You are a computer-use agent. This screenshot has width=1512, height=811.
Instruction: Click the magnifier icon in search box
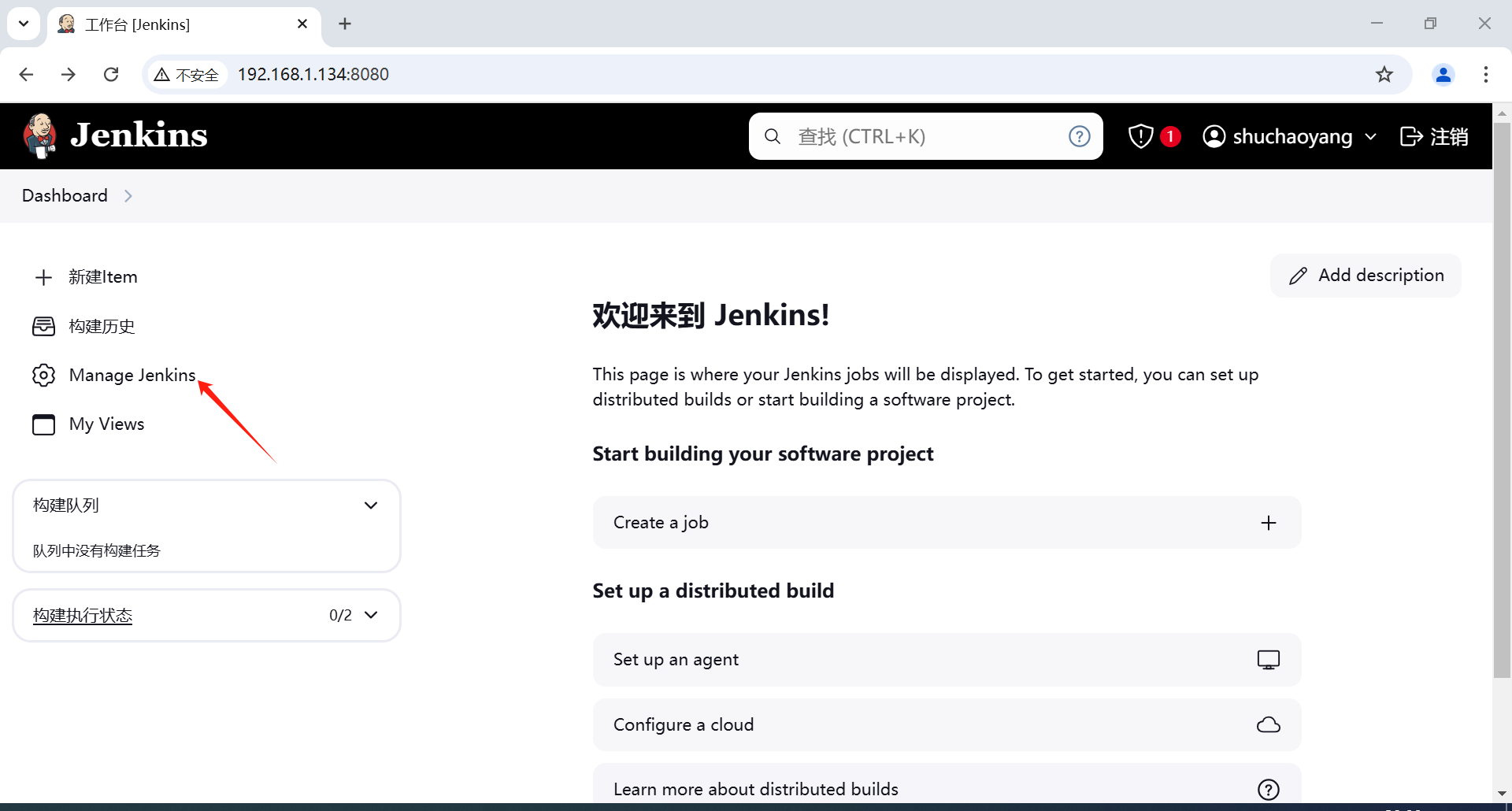(x=773, y=136)
